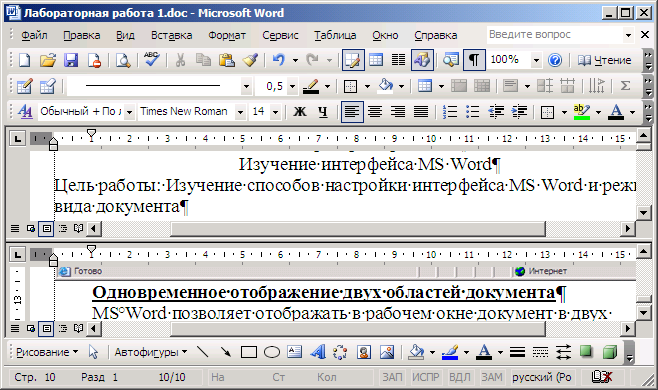This screenshot has height=390, width=658.
Task: Copy selection with the copy icon
Action: coord(204,60)
